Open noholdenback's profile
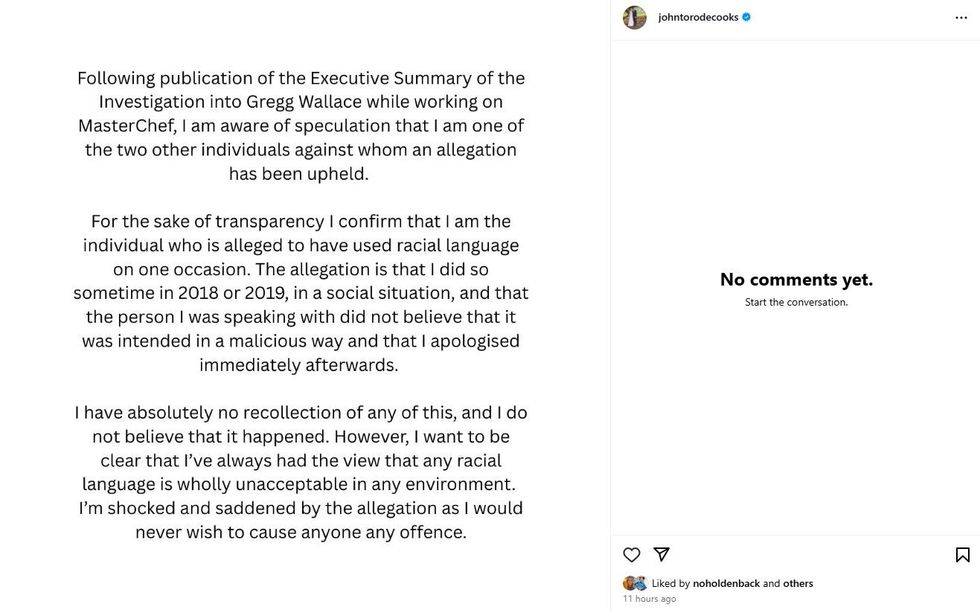Screen dimensions: 980x612 [728, 583]
